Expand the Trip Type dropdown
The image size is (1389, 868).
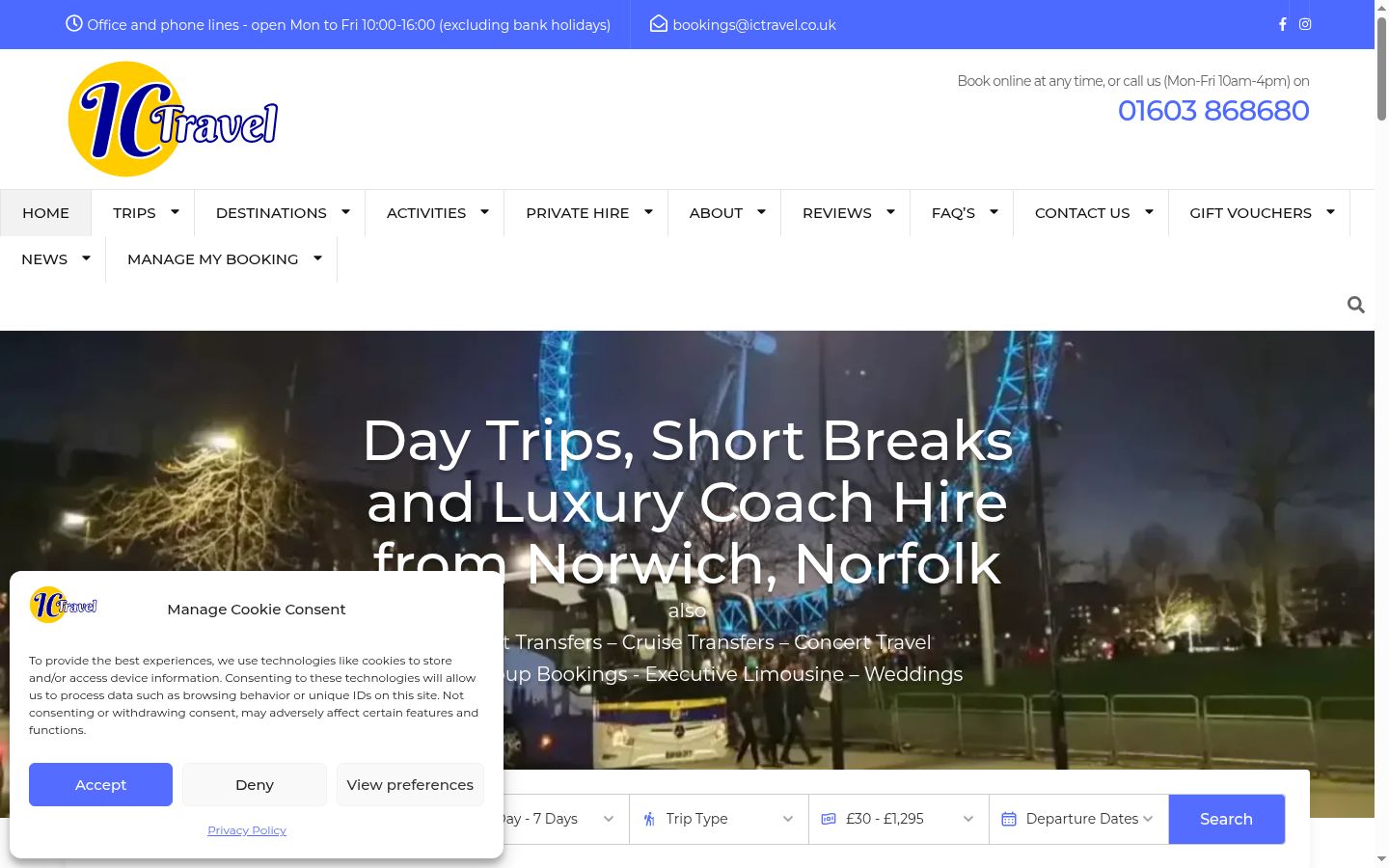pyautogui.click(x=719, y=819)
